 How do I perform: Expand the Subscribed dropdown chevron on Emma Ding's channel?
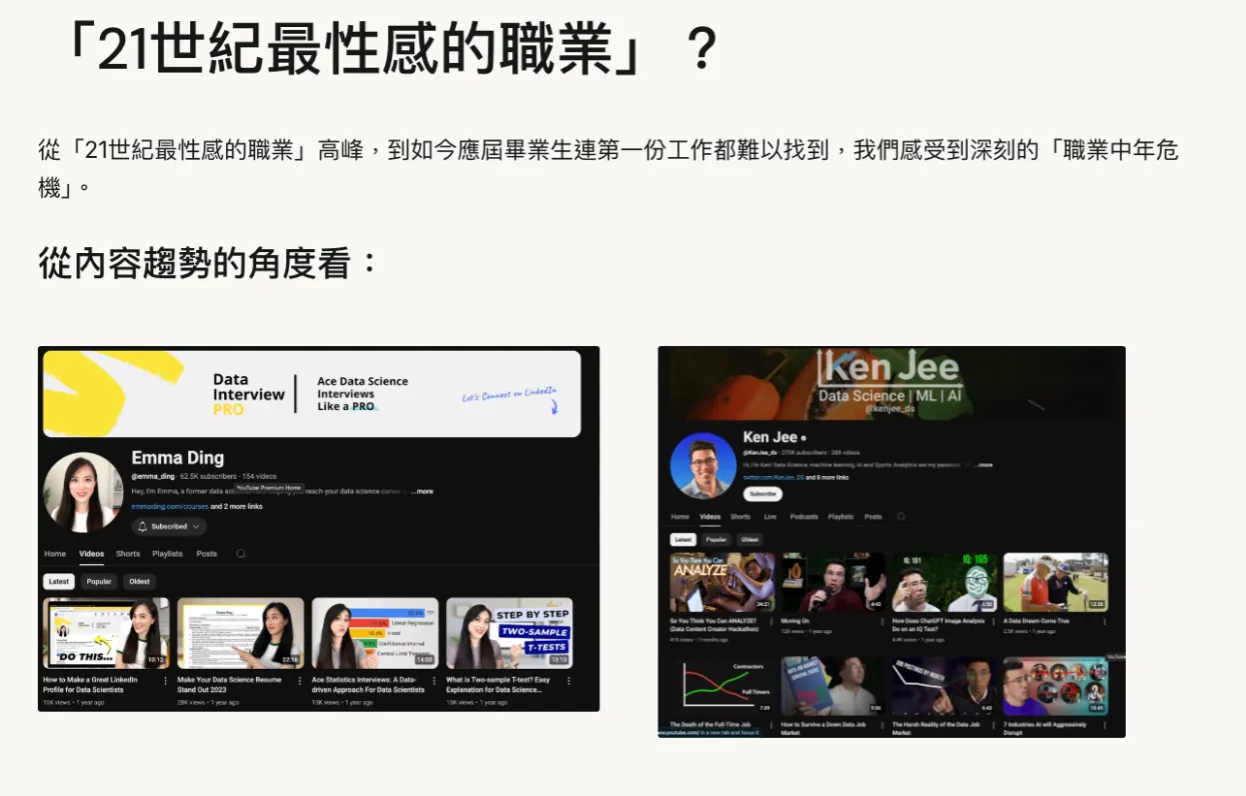pyautogui.click(x=196, y=526)
